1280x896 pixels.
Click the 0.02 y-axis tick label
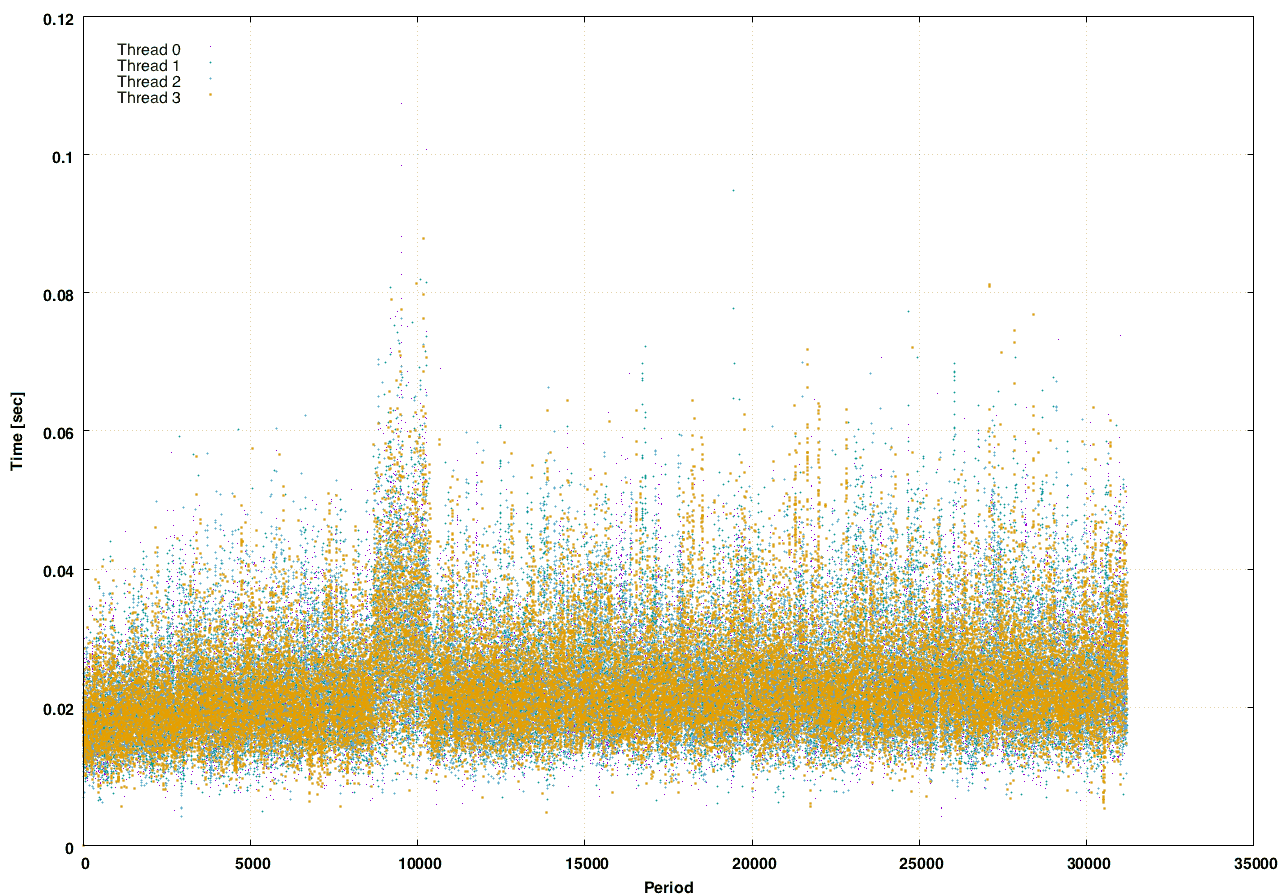coord(59,708)
